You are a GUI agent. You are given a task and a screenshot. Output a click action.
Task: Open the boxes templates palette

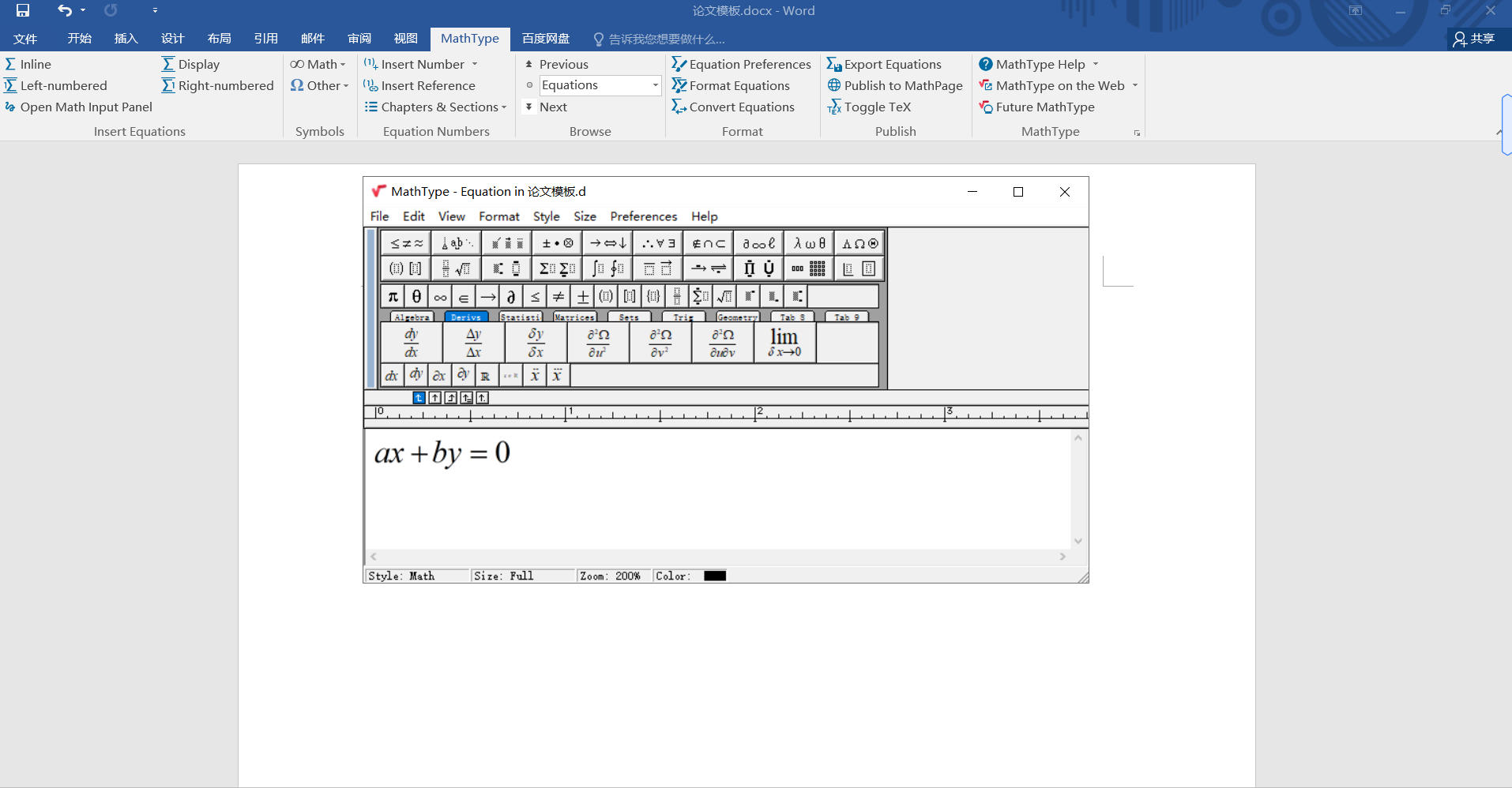[x=859, y=268]
